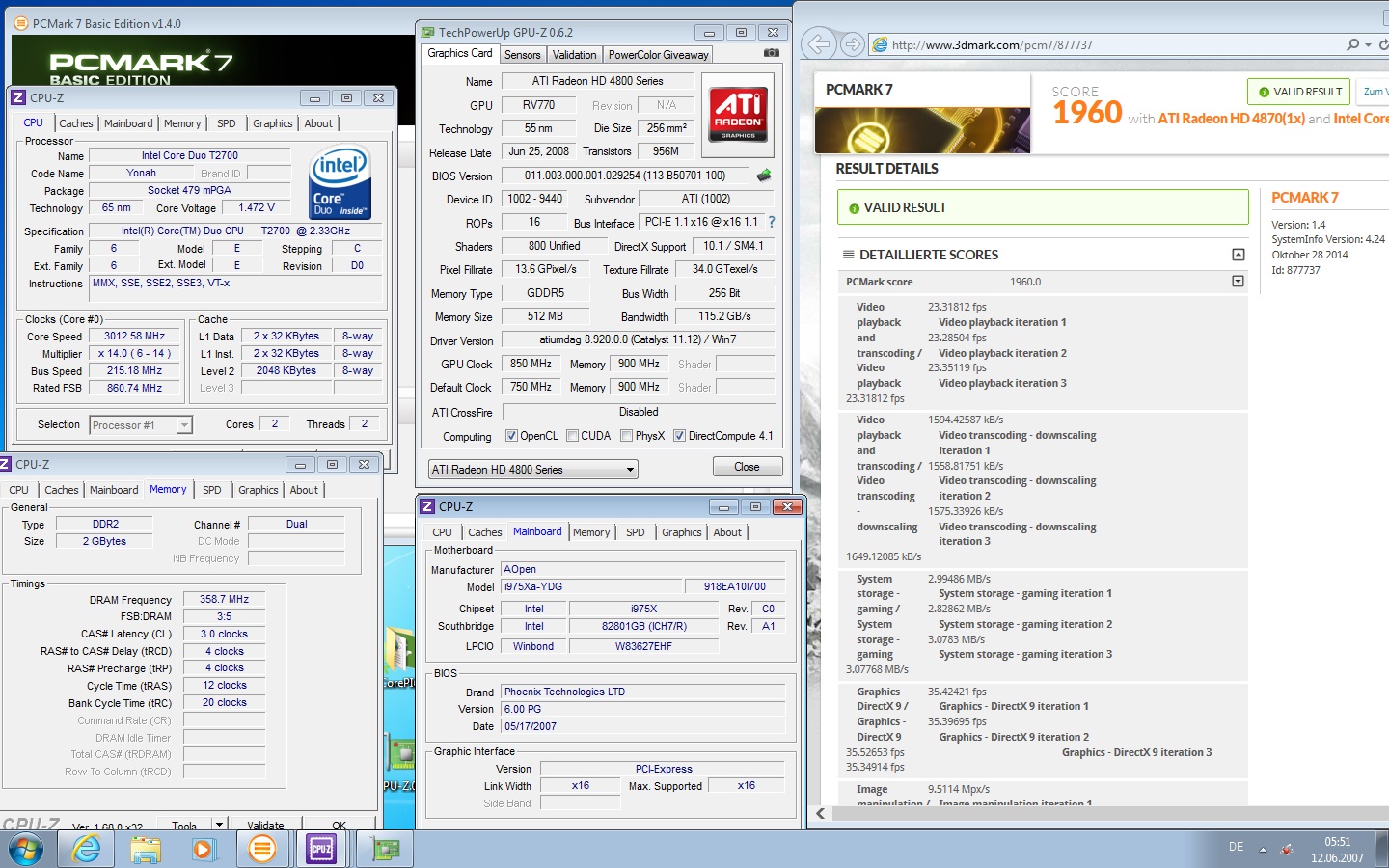Go forward in the Internet Explorer window
The height and width of the screenshot is (868, 1389).
[x=852, y=44]
